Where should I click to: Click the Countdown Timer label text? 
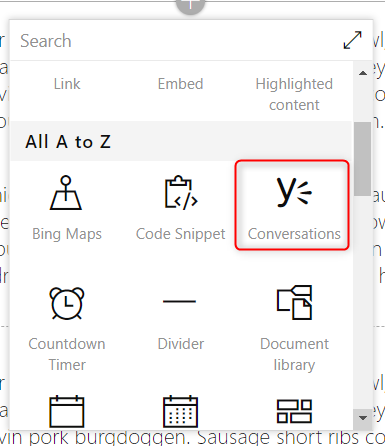[x=67, y=354]
